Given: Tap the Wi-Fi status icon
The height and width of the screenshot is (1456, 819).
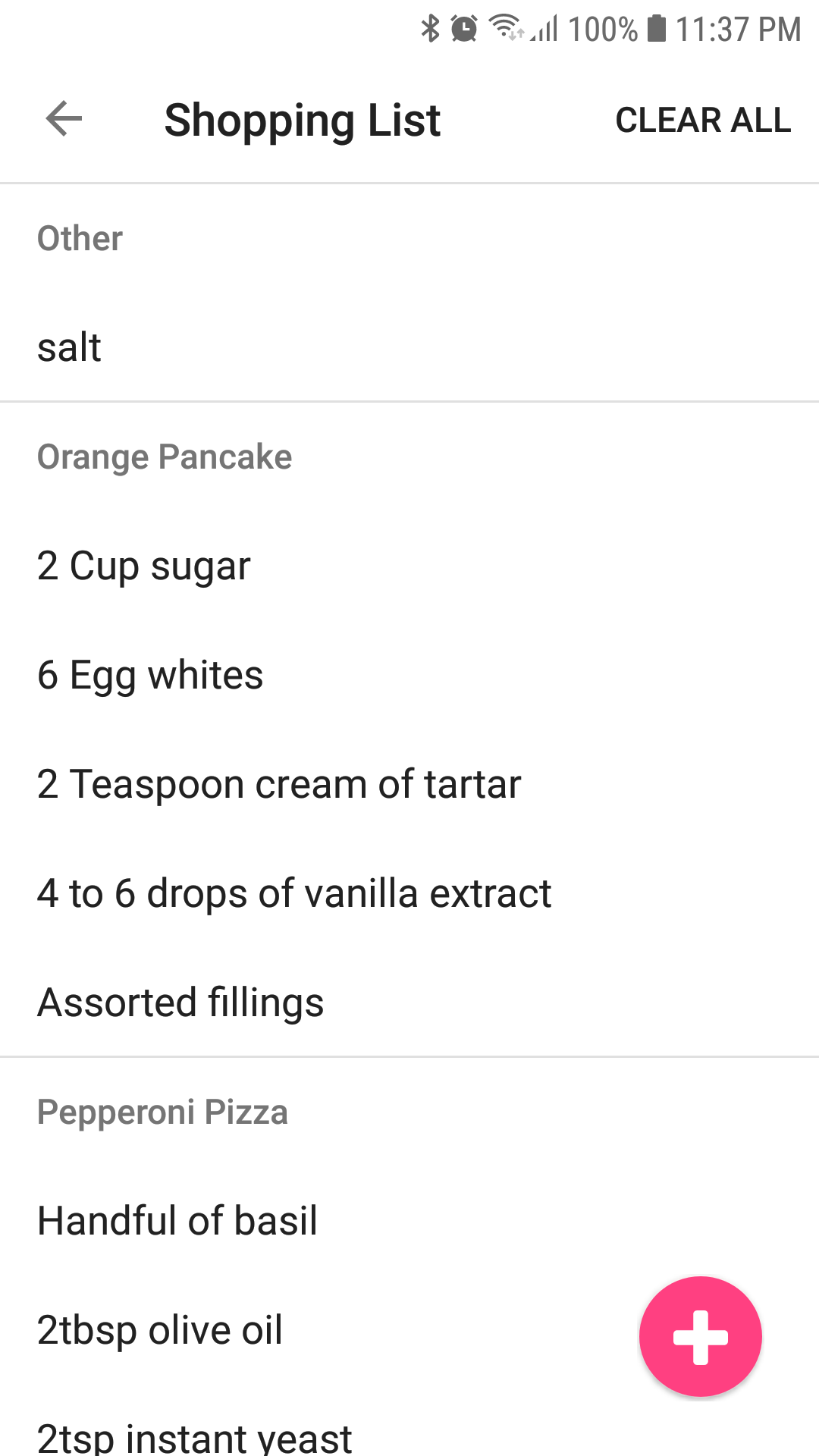Looking at the screenshot, I should [506, 28].
